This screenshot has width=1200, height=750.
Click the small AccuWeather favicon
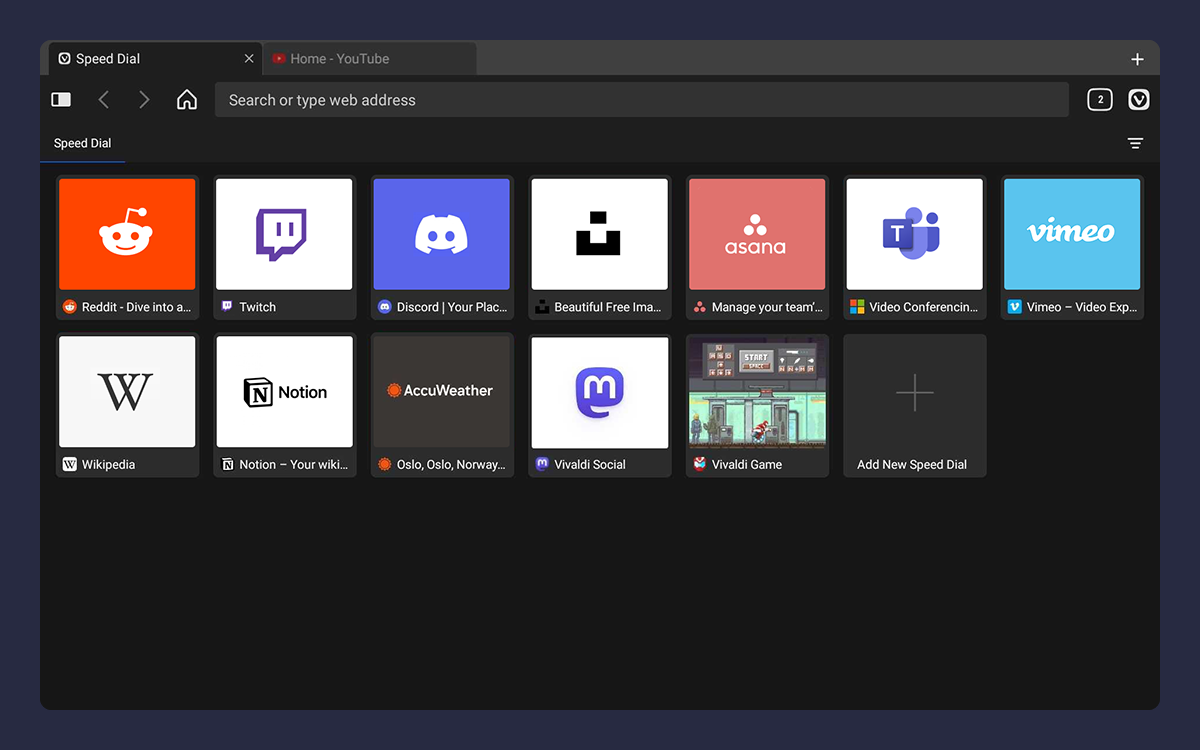point(385,464)
